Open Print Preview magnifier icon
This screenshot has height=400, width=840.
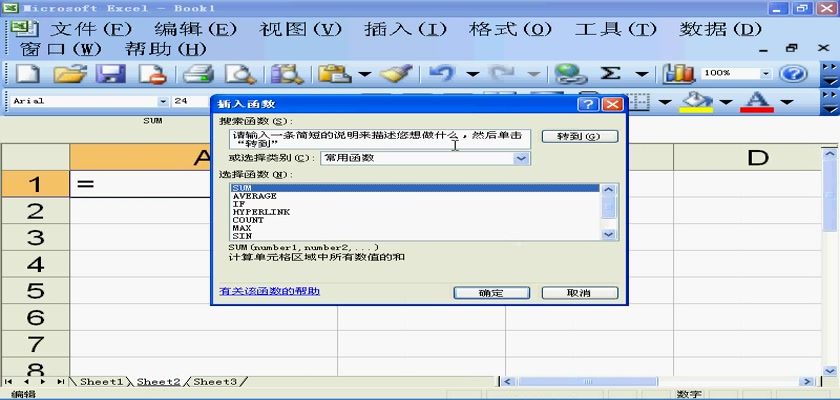[x=240, y=74]
